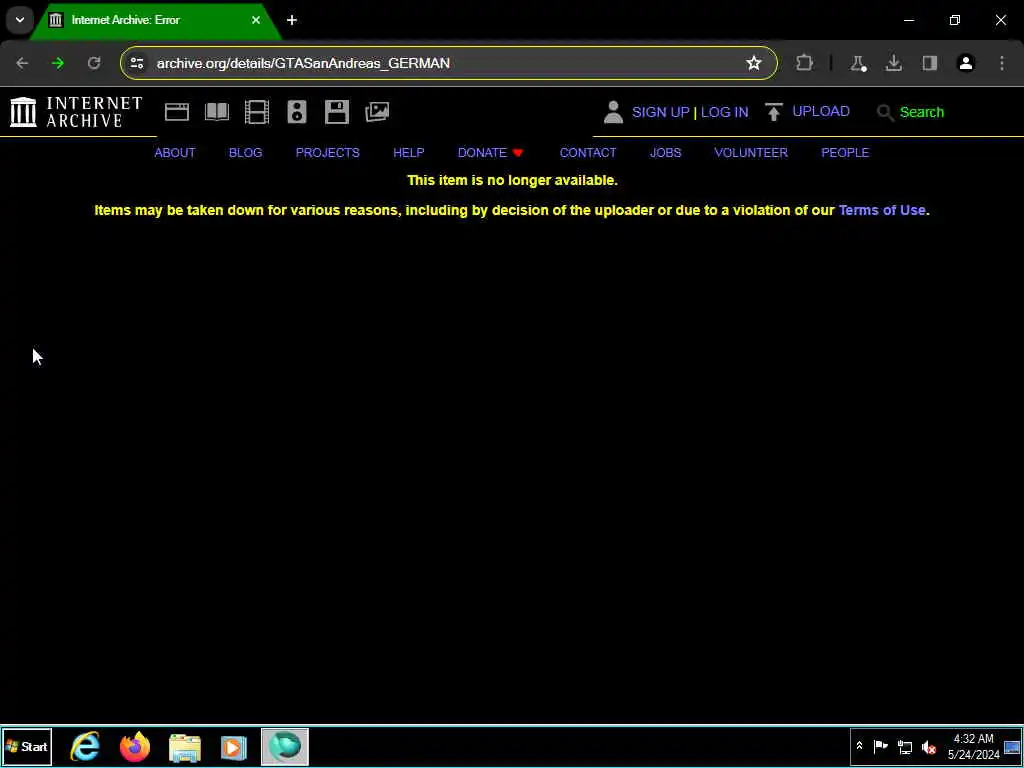Click the UPLOAD link
The height and width of the screenshot is (768, 1024).
tap(821, 112)
